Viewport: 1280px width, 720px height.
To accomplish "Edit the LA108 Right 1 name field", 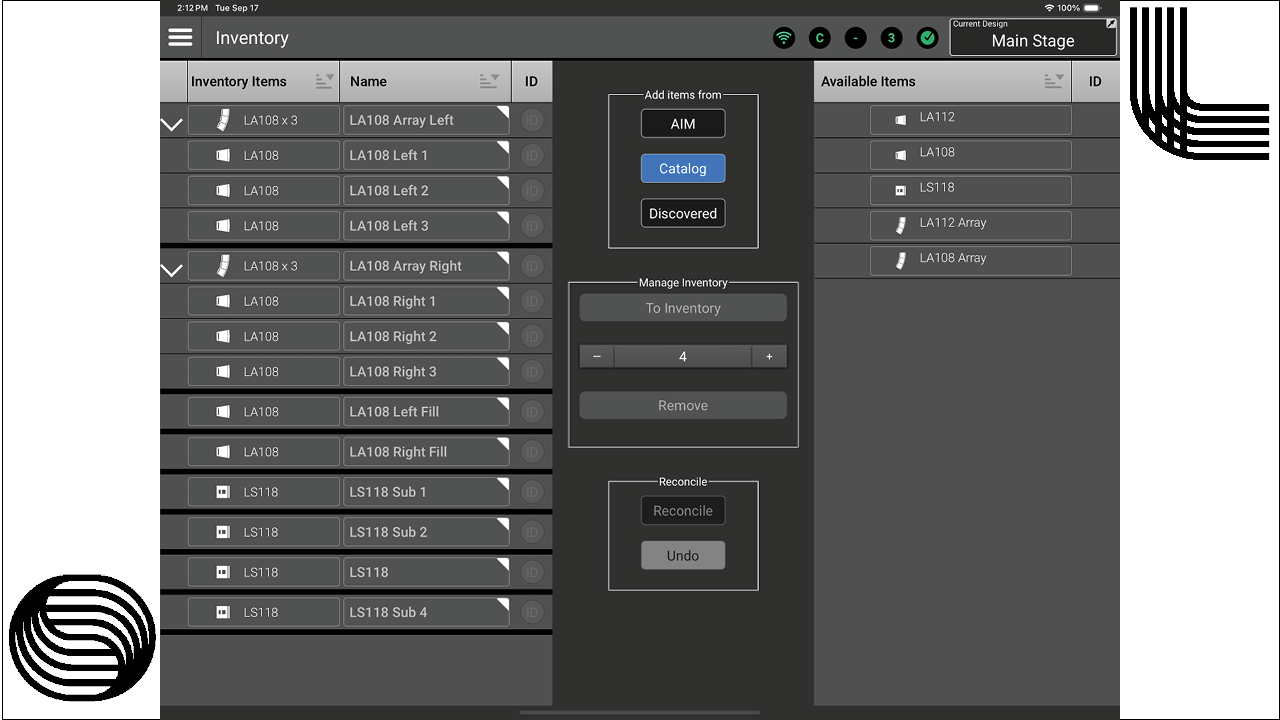I will (x=426, y=301).
